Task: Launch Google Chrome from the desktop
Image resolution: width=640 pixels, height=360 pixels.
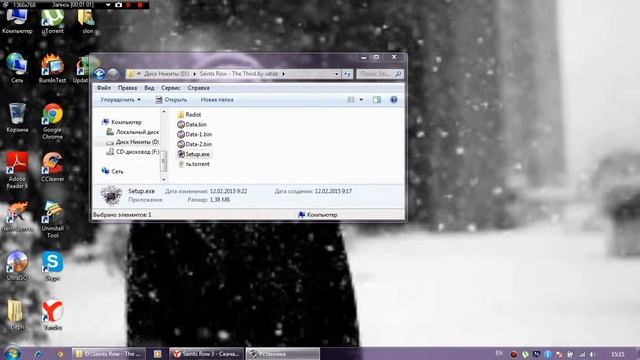Action: pos(52,121)
